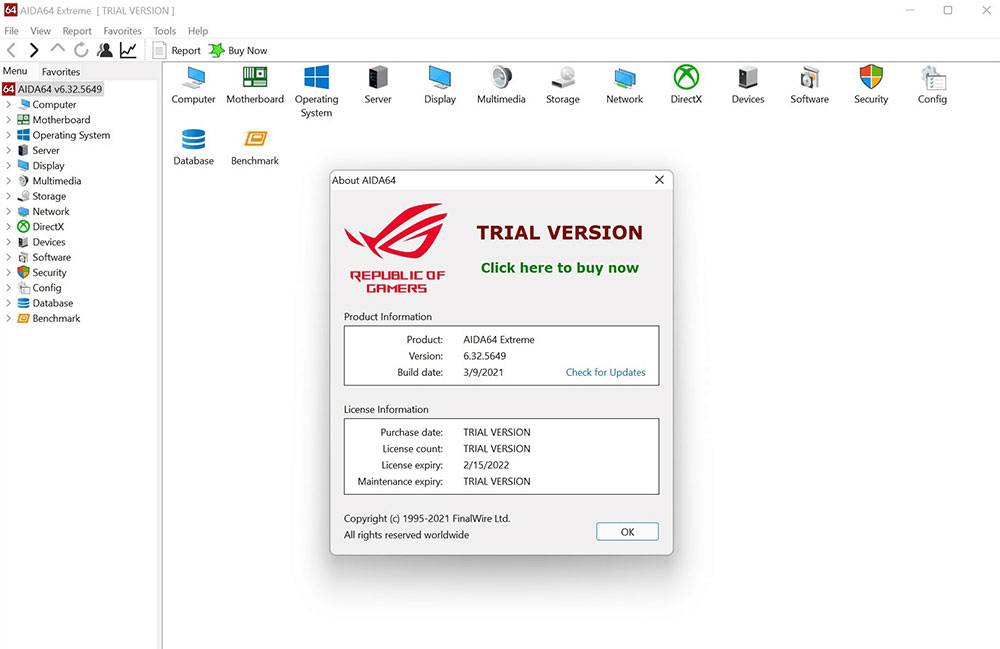Screen dimensions: 1000x649
Task: Expand the Storage tree node arrow
Action: coord(9,196)
